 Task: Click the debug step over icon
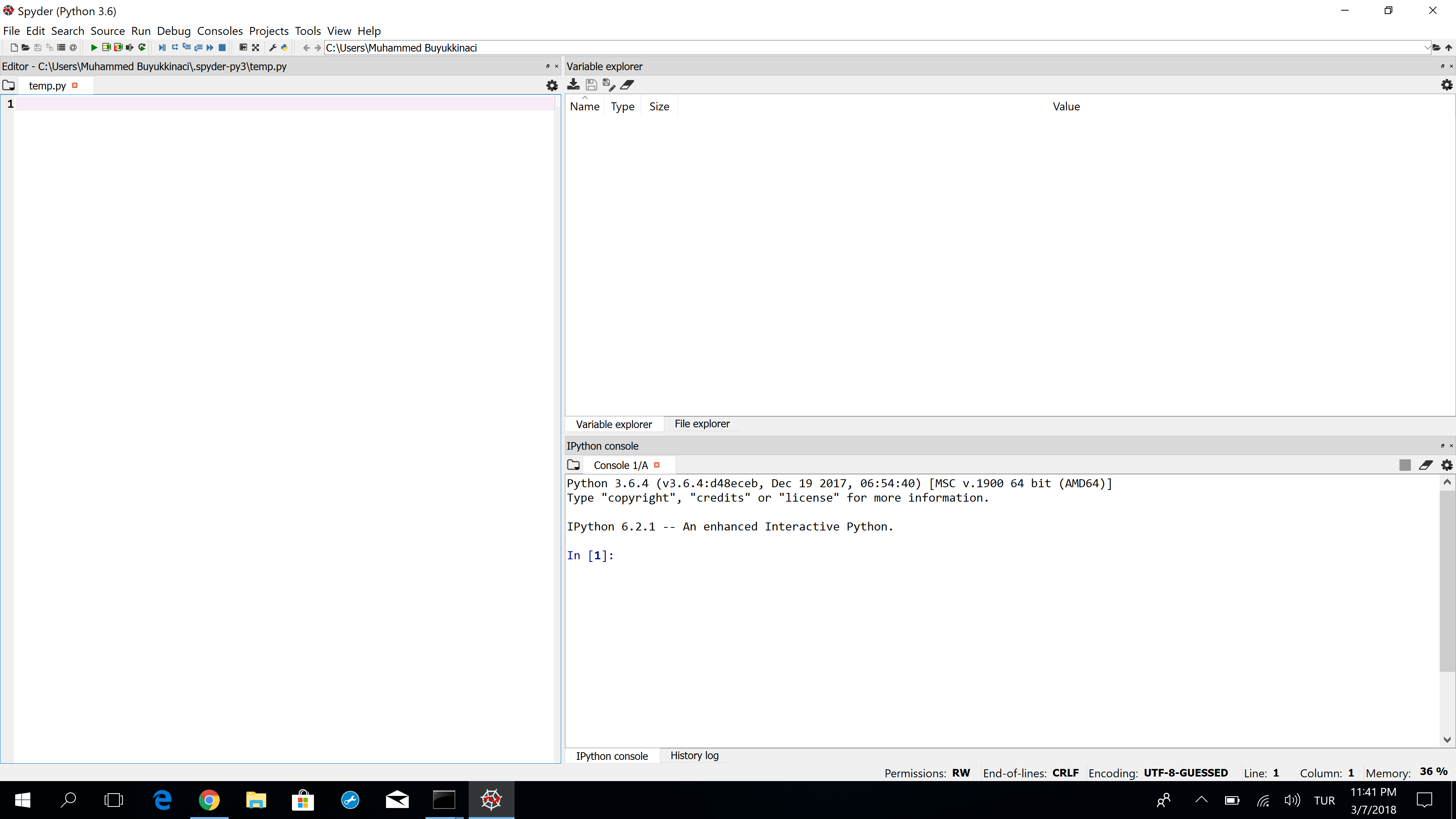click(175, 48)
